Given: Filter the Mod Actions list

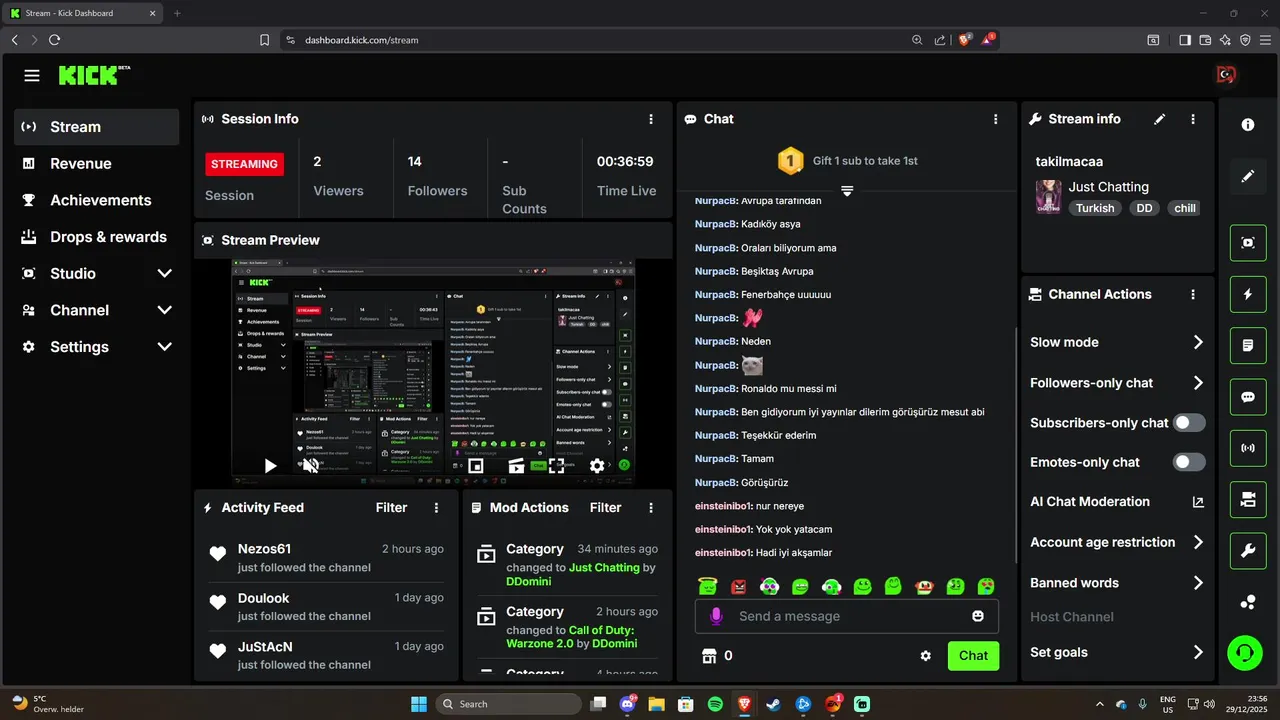Looking at the screenshot, I should click(x=606, y=508).
